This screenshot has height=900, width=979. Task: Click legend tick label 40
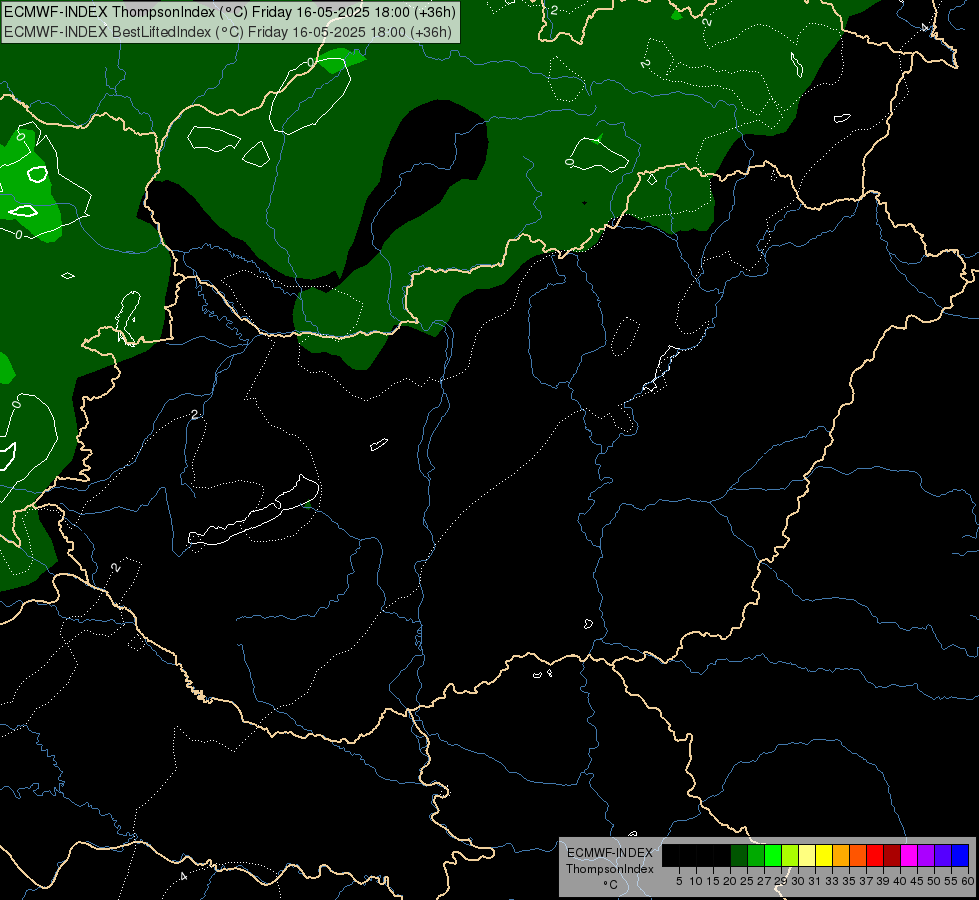(900, 881)
